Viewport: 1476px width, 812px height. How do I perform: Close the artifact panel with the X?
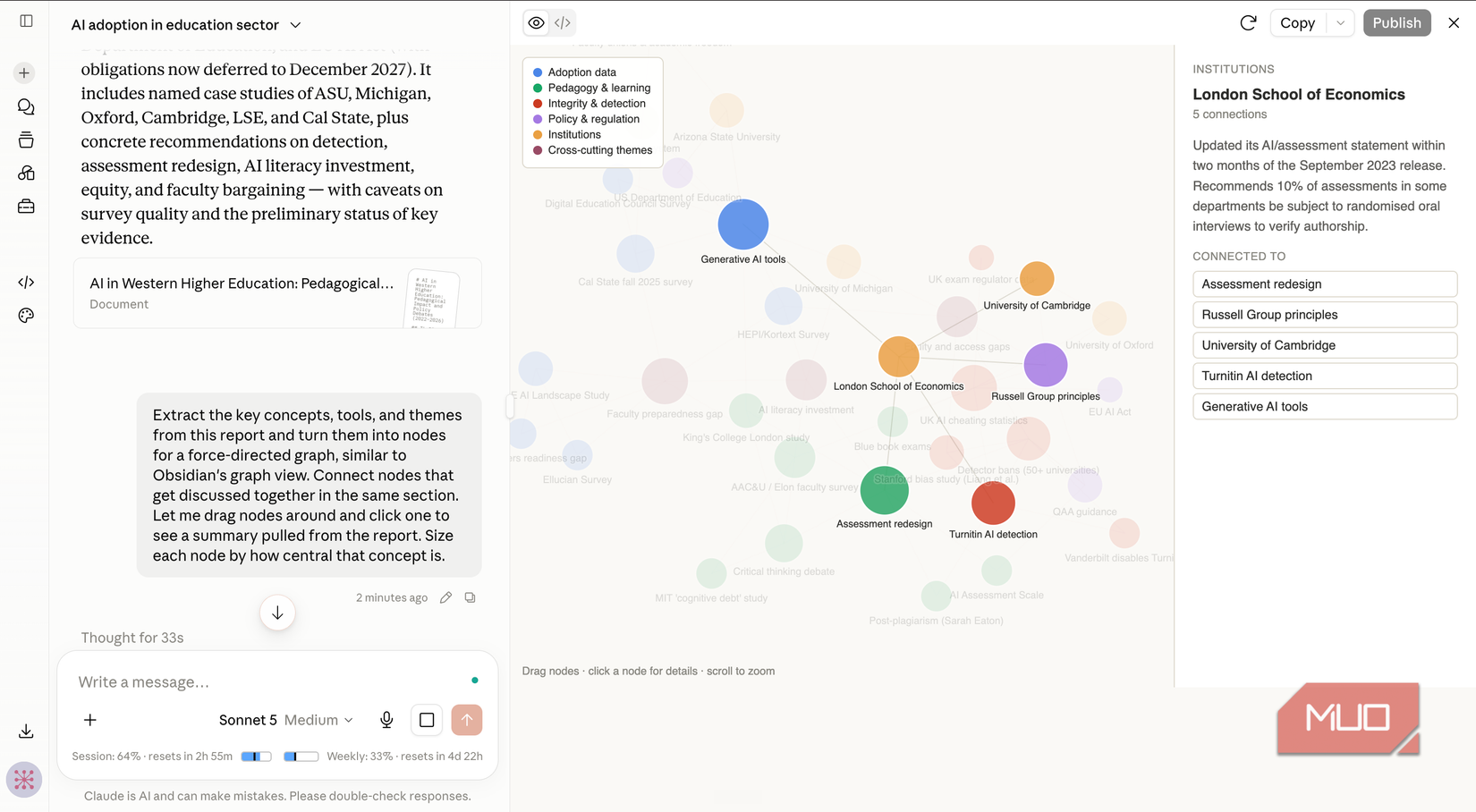1454,23
